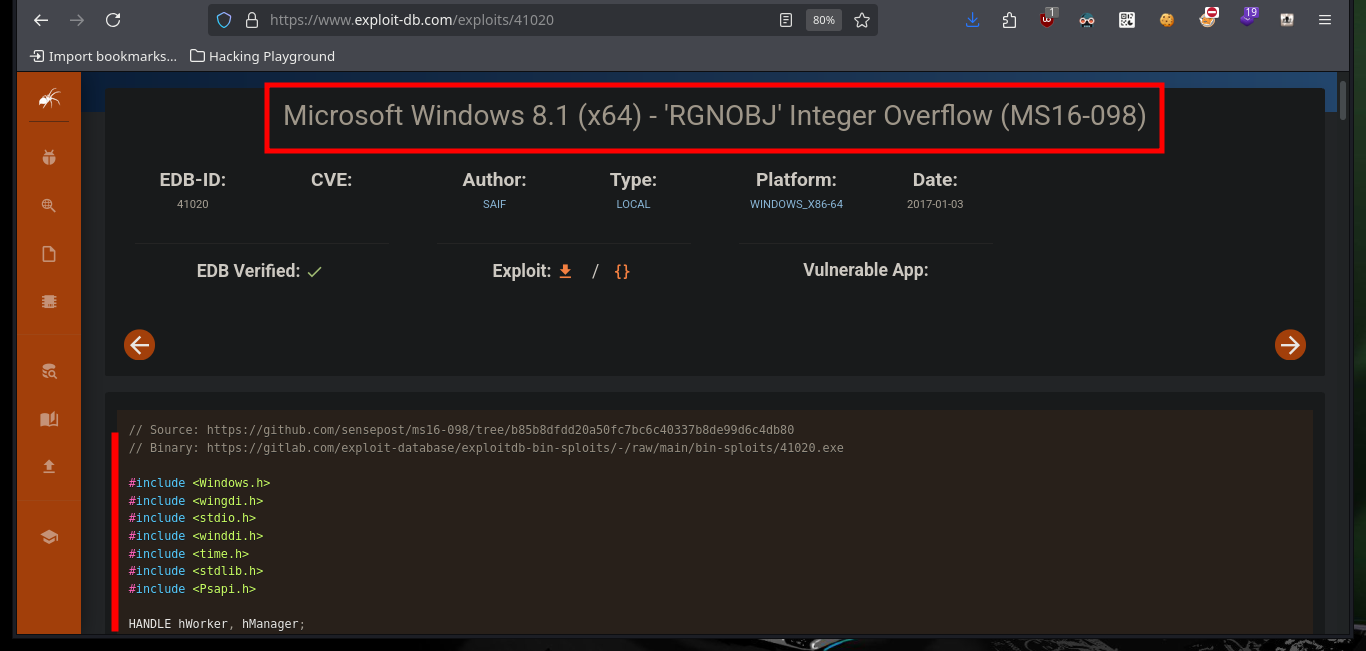Click the SAIF author link
Screen dimensions: 1366x651
pyautogui.click(x=494, y=204)
